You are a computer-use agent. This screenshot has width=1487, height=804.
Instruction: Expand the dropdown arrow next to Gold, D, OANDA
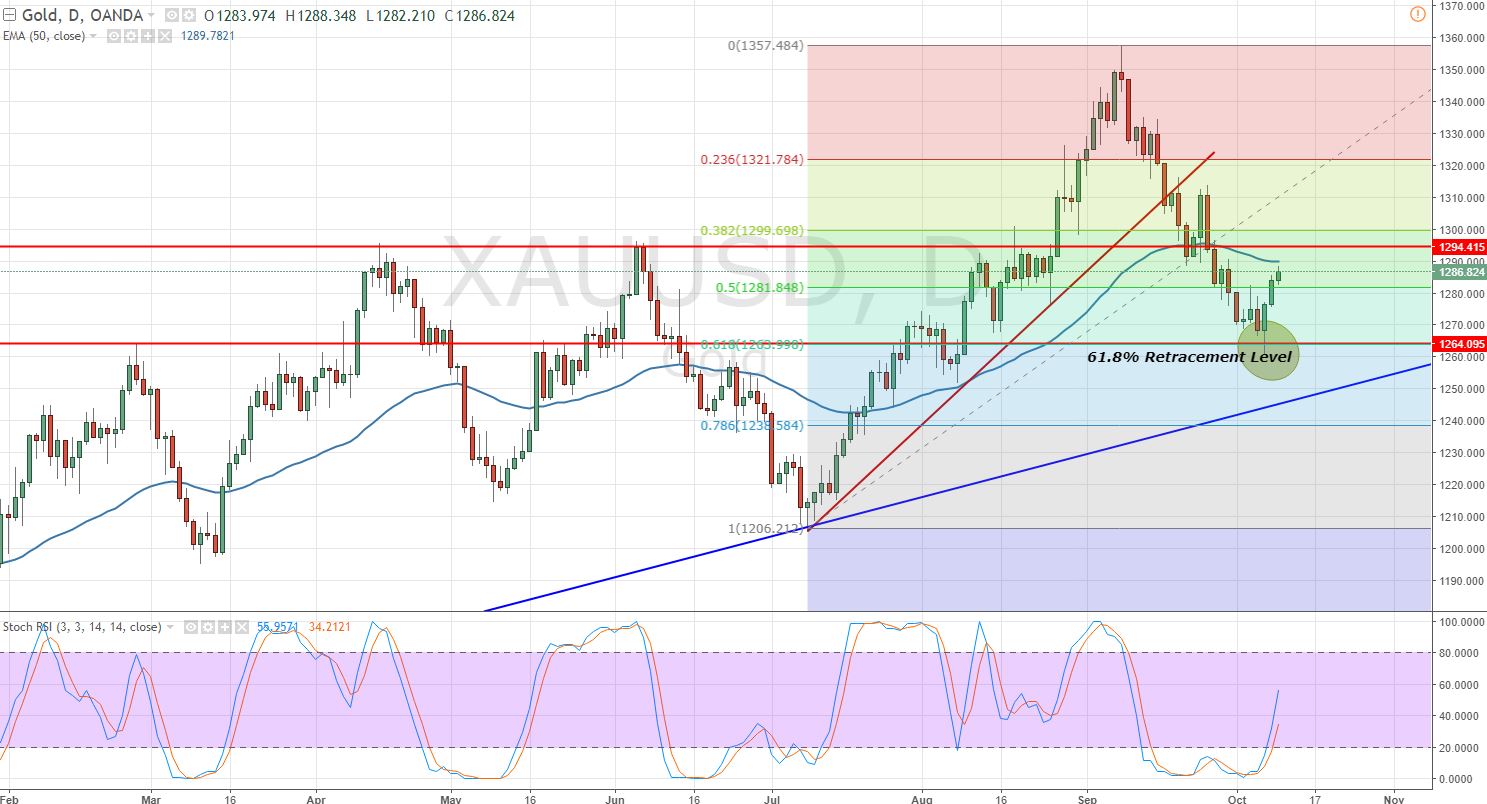(151, 16)
